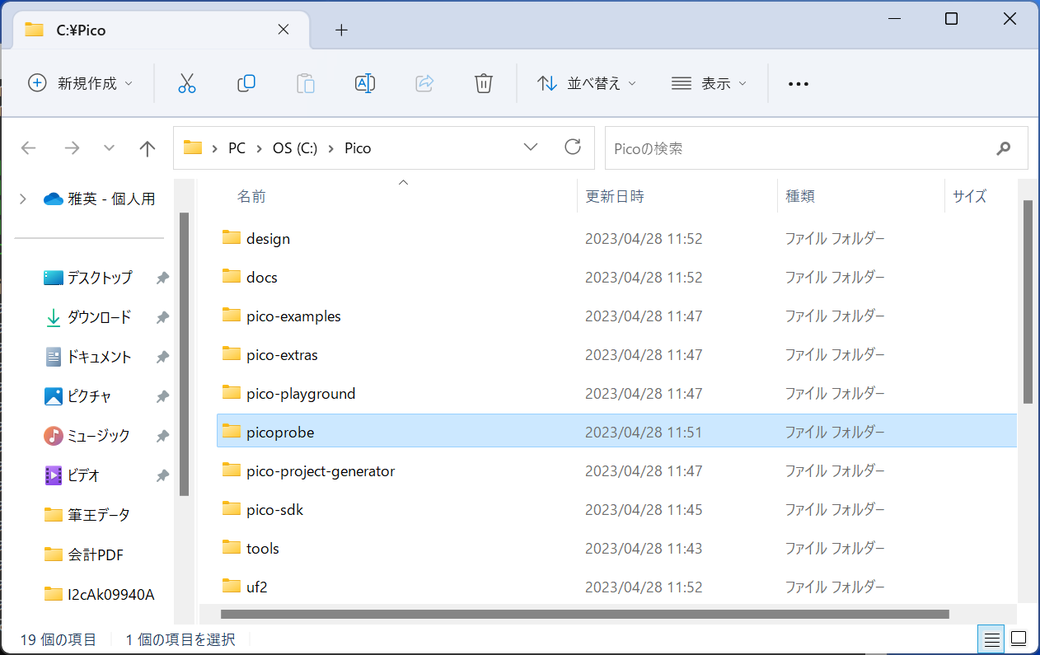
Task: Open the 表示 (View) dropdown
Action: (709, 84)
